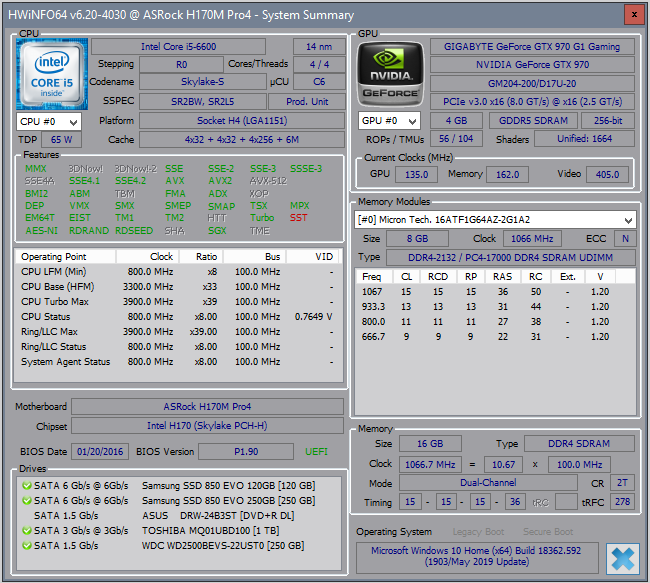Viewport: 650px width, 583px height.
Task: Click the Freq column header in memory timings
Action: (x=372, y=277)
